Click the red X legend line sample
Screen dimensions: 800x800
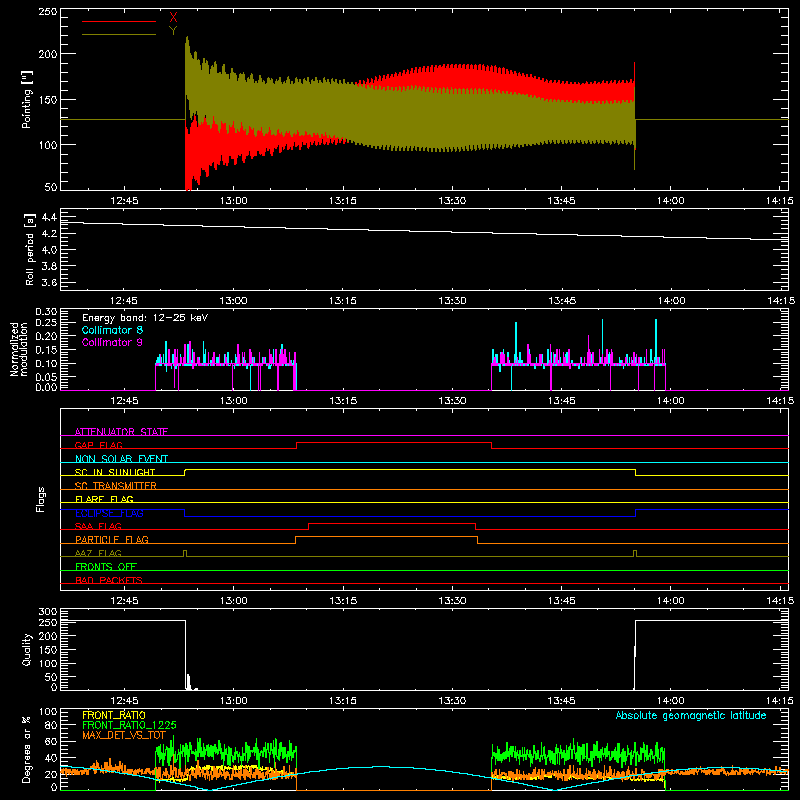(x=119, y=21)
